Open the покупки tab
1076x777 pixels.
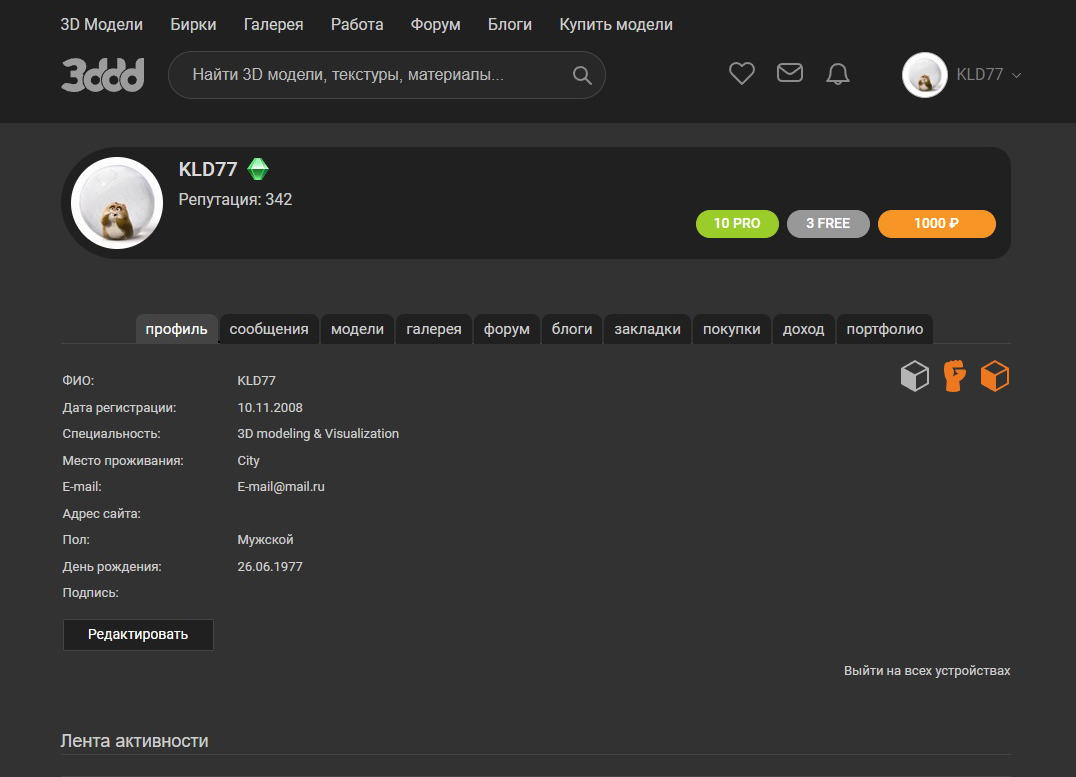tap(732, 329)
